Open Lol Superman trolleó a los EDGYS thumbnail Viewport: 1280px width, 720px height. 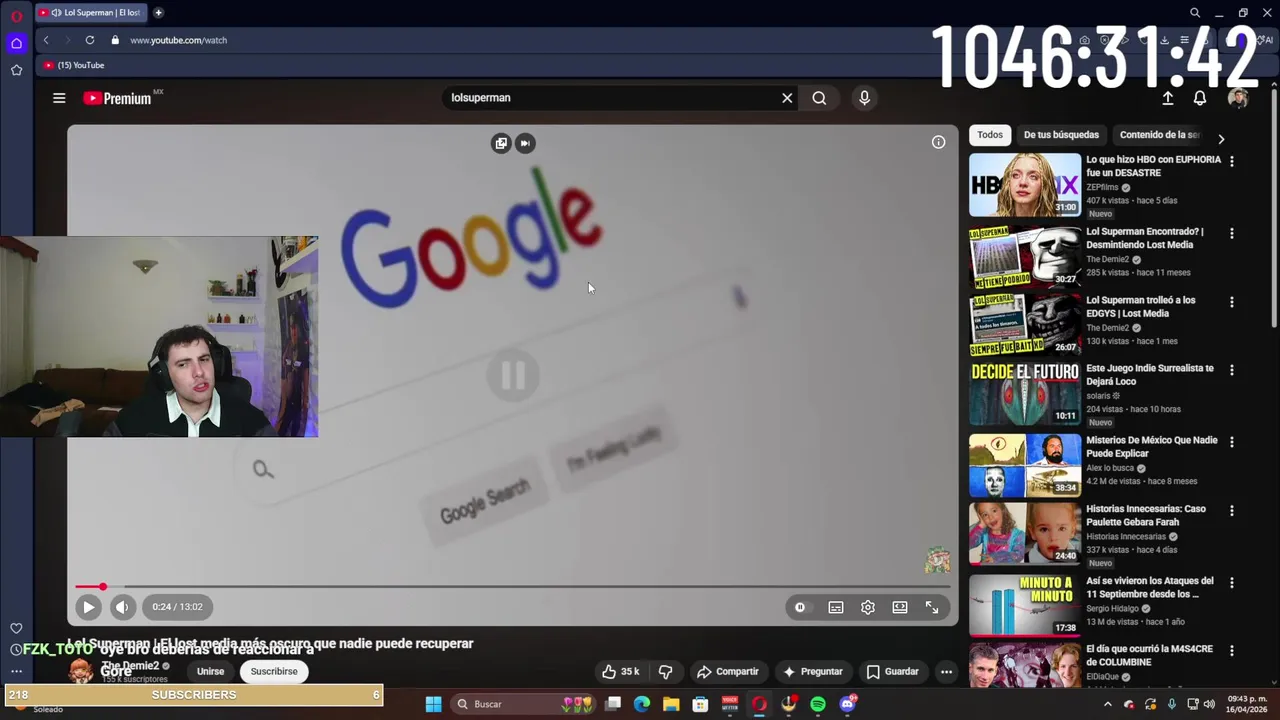tap(1025, 325)
